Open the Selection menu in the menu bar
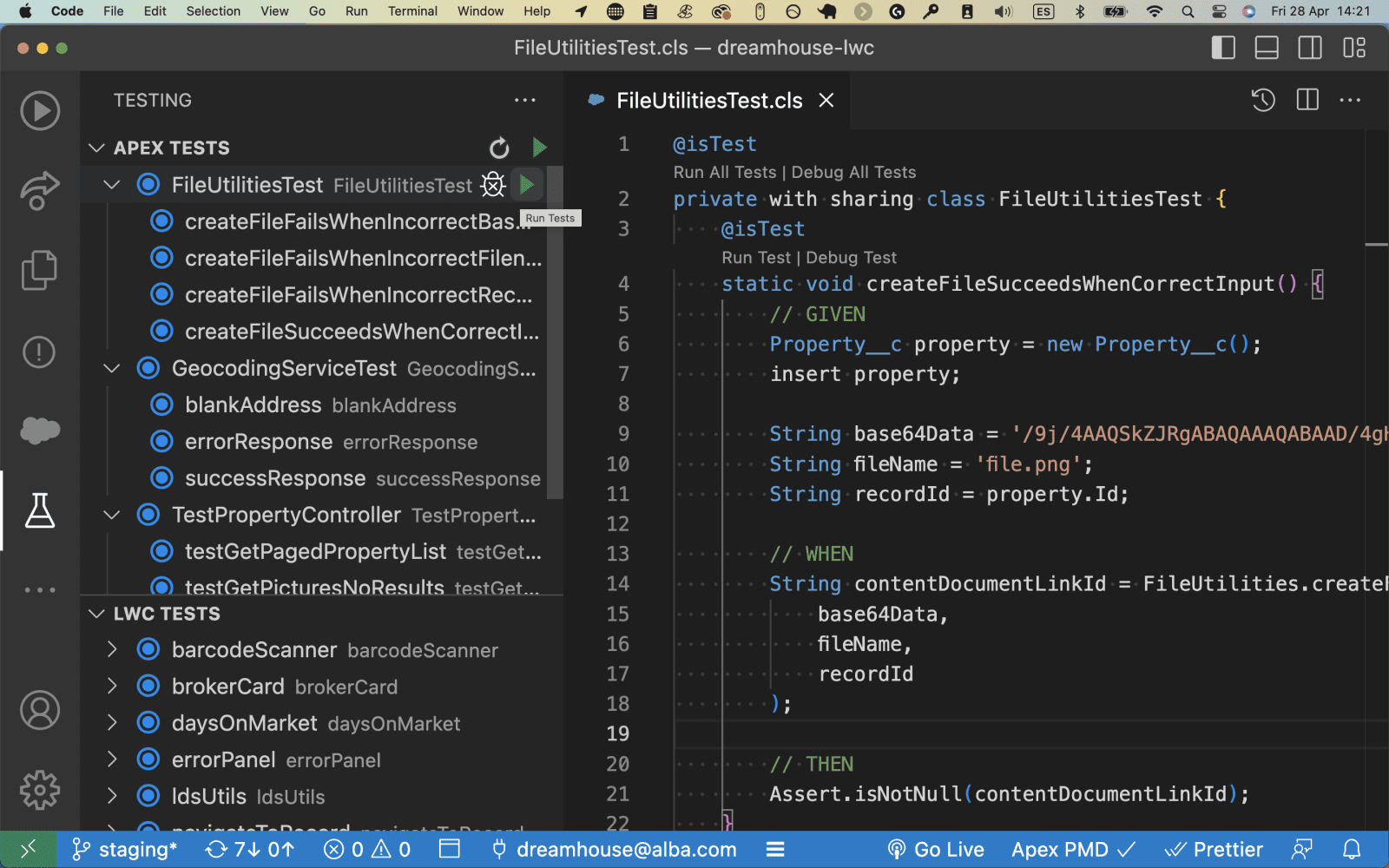1389x868 pixels. point(213,11)
